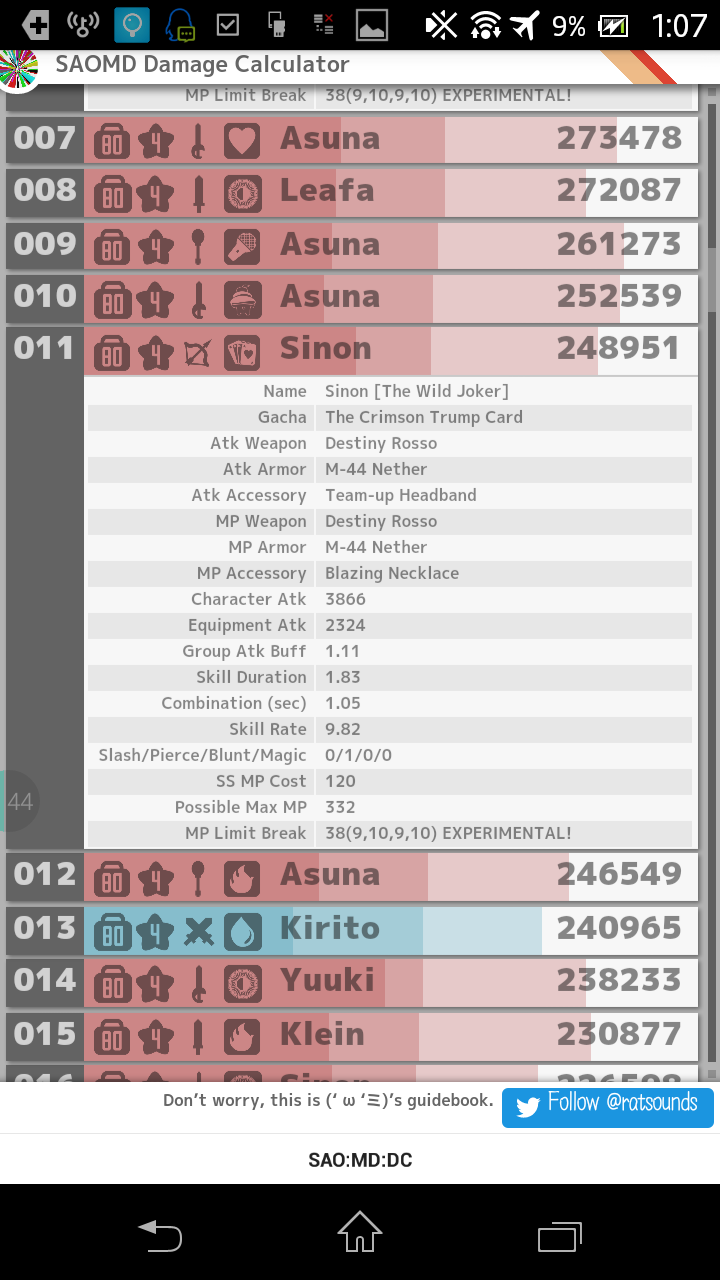The width and height of the screenshot is (720, 1280).
Task: Select the name 'Sinon [The Wild Joker]'
Action: (x=417, y=391)
